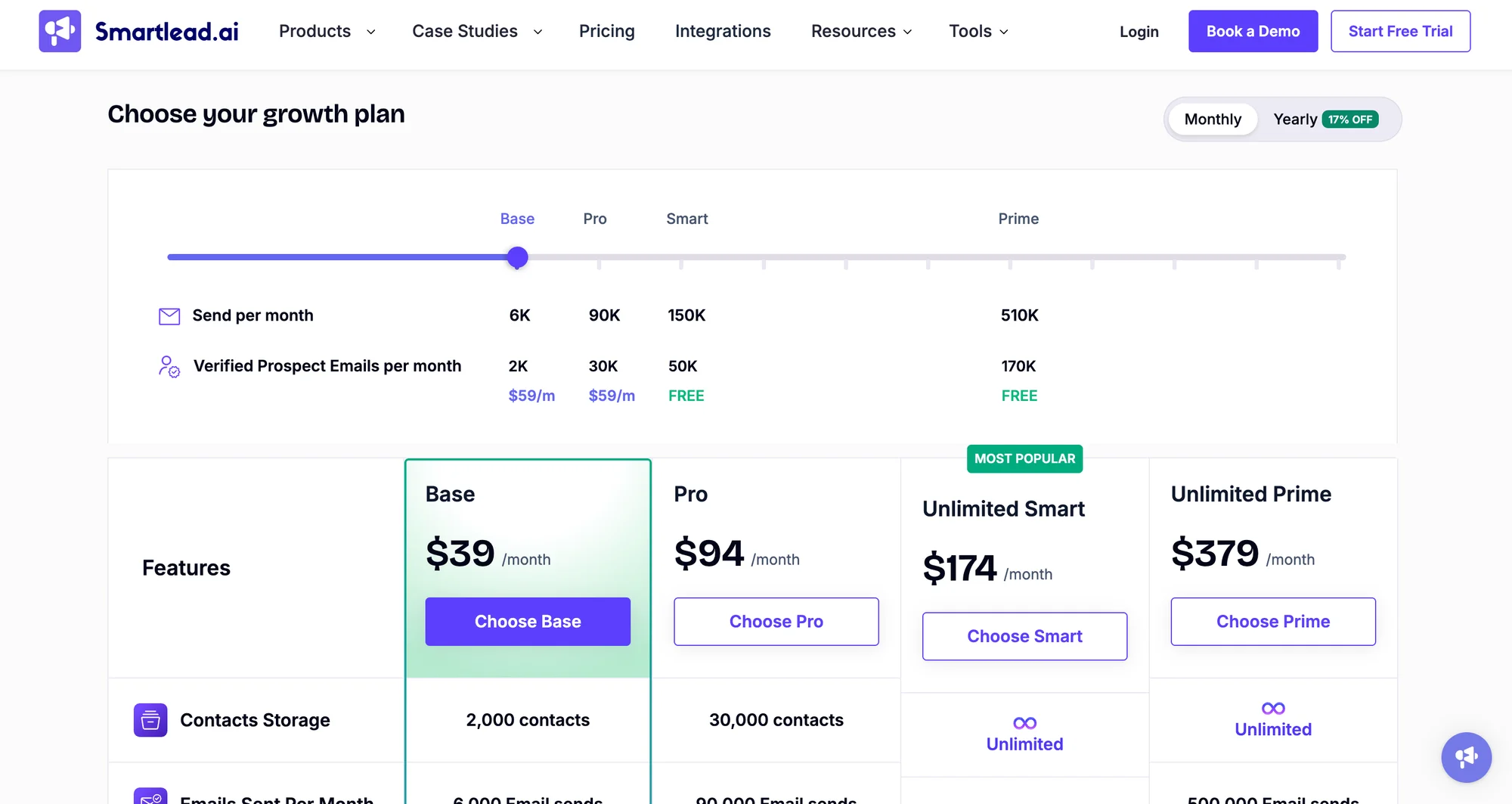Open the Pricing page

[606, 31]
